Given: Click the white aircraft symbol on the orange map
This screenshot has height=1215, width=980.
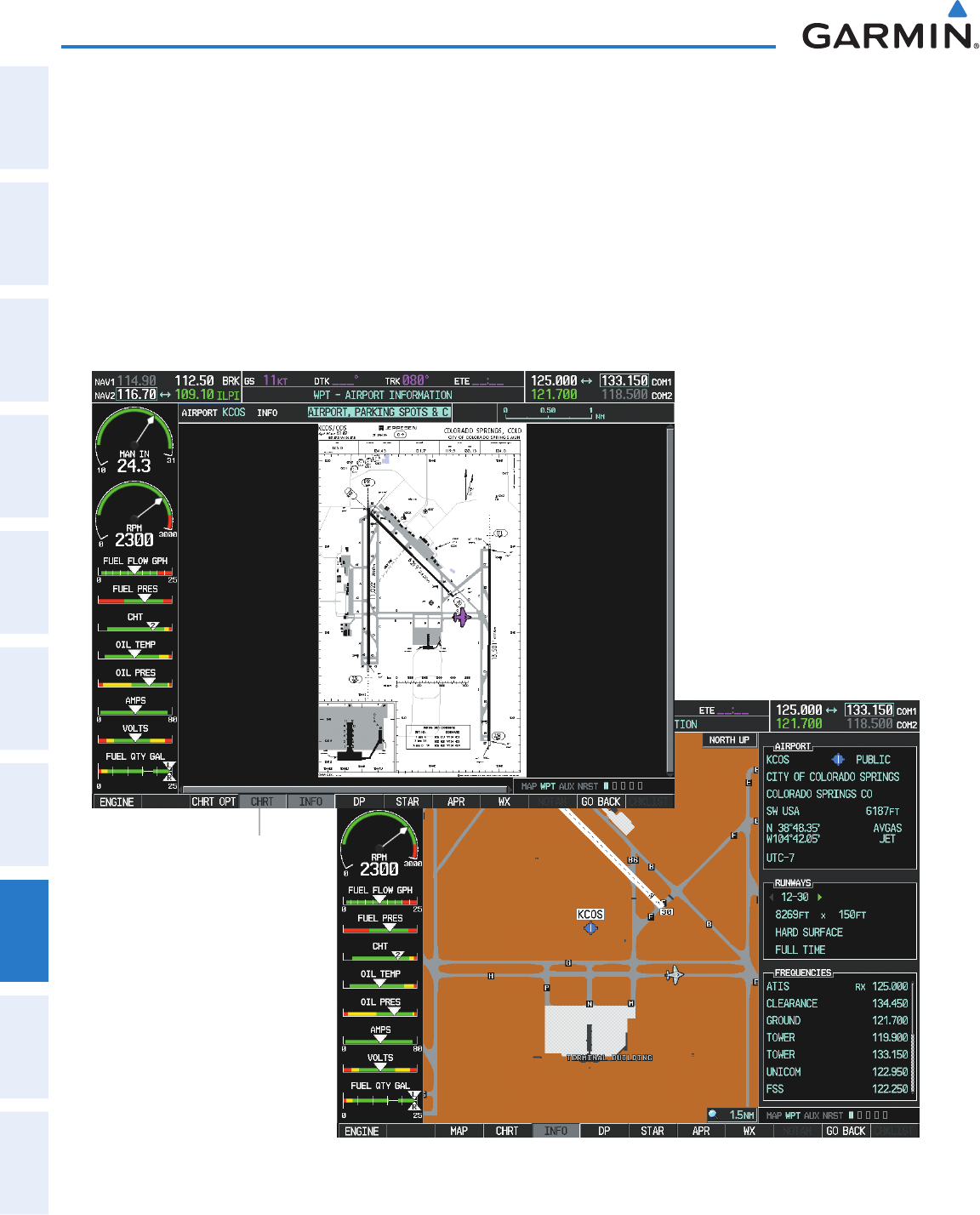Looking at the screenshot, I should point(675,974).
